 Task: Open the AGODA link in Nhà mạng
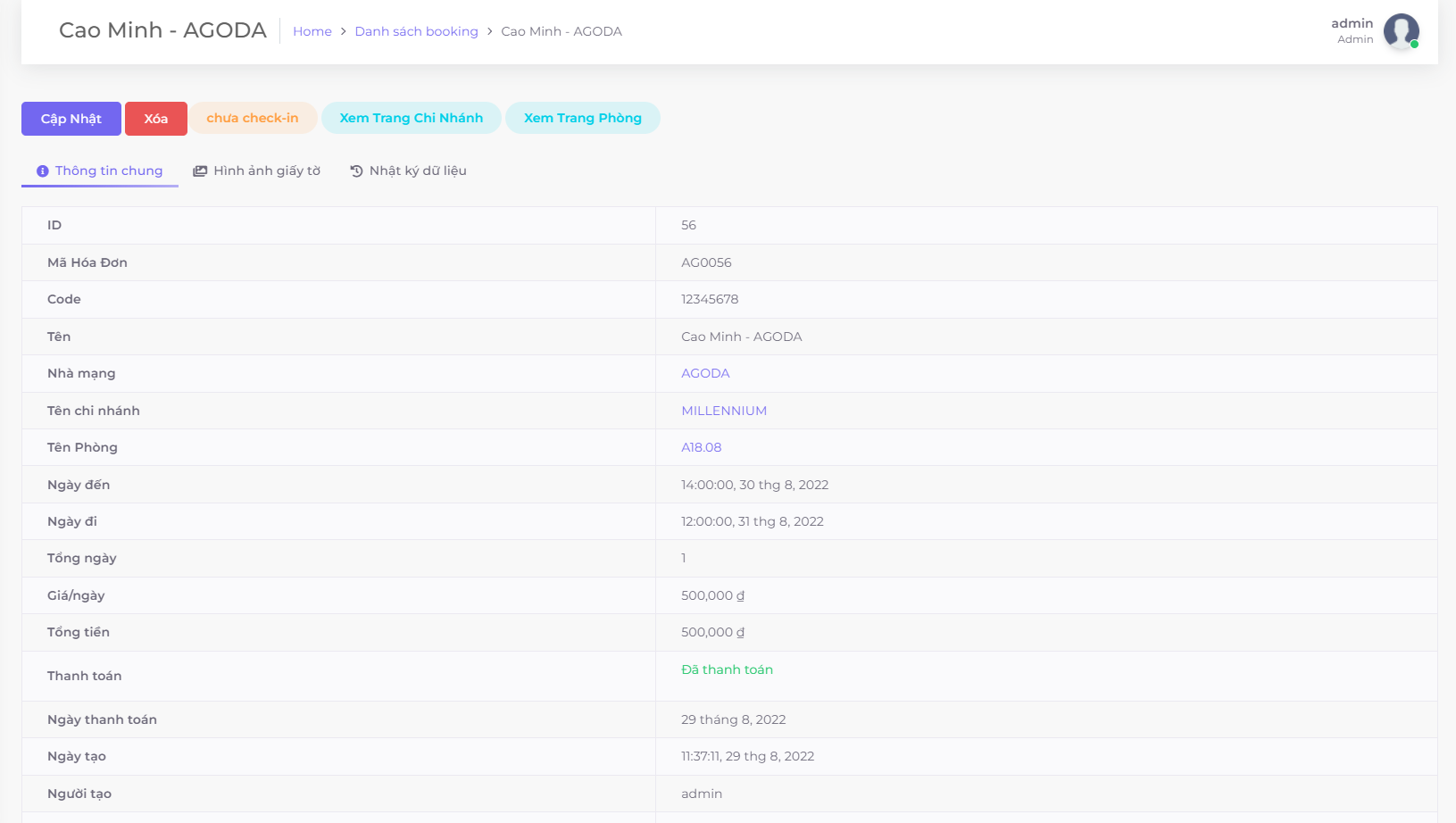(x=705, y=373)
